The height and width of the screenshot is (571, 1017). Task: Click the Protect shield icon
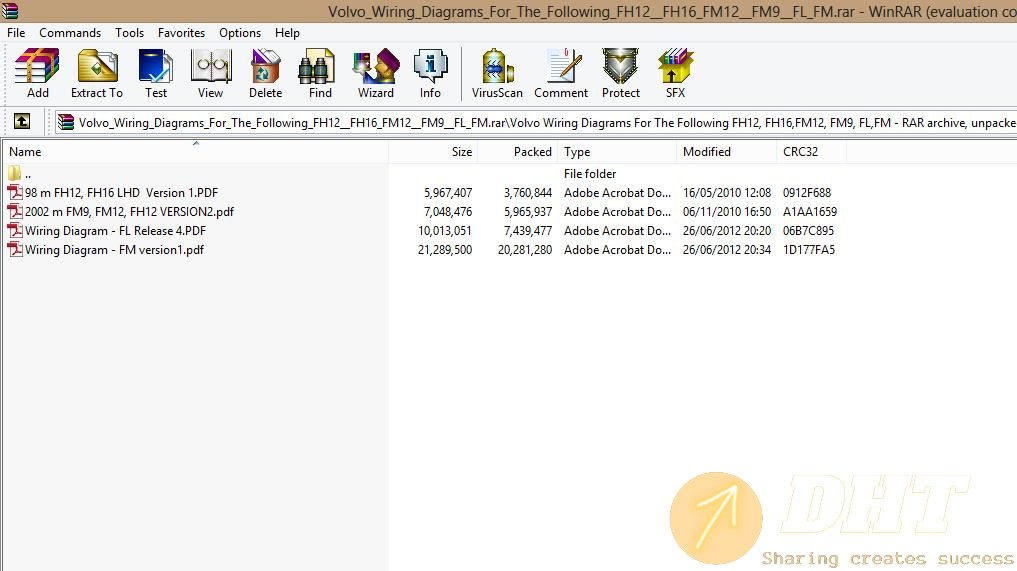[x=621, y=73]
